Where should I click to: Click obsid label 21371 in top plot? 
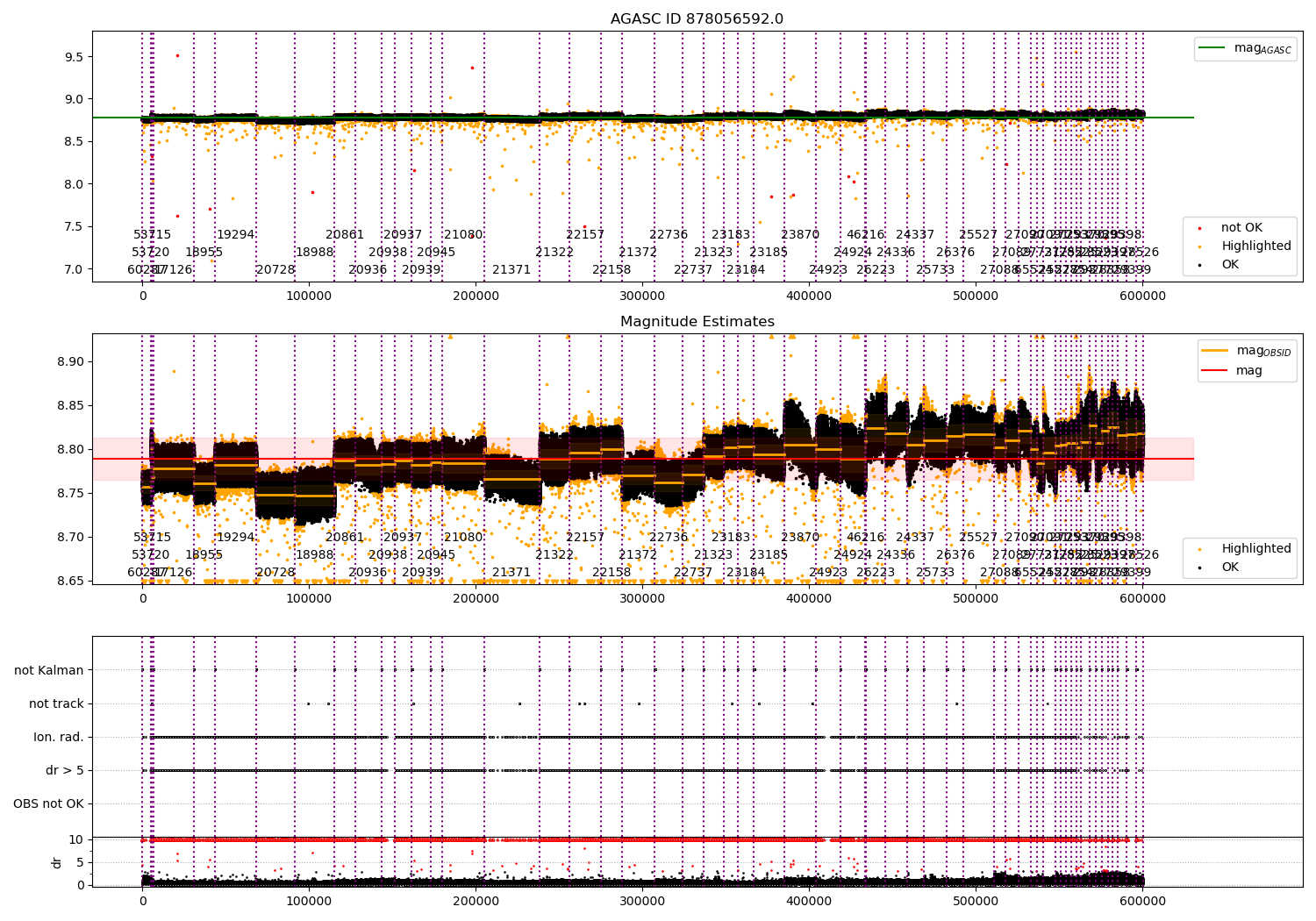(511, 270)
